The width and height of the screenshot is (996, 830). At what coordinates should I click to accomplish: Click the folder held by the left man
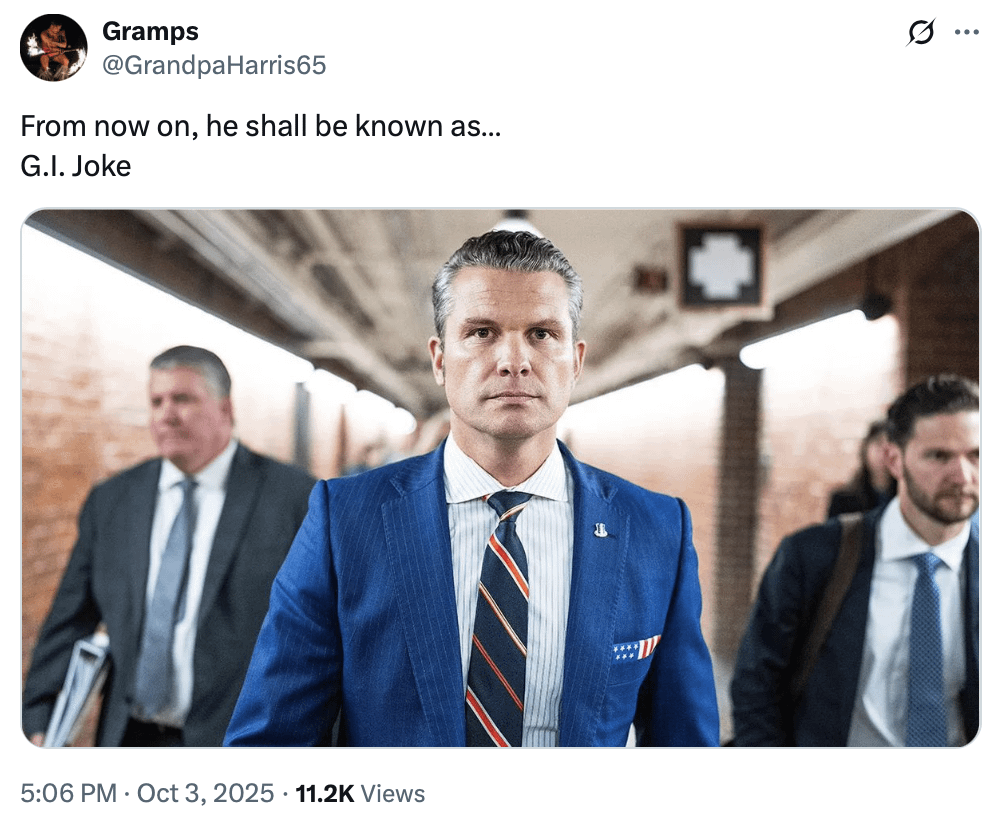78,690
